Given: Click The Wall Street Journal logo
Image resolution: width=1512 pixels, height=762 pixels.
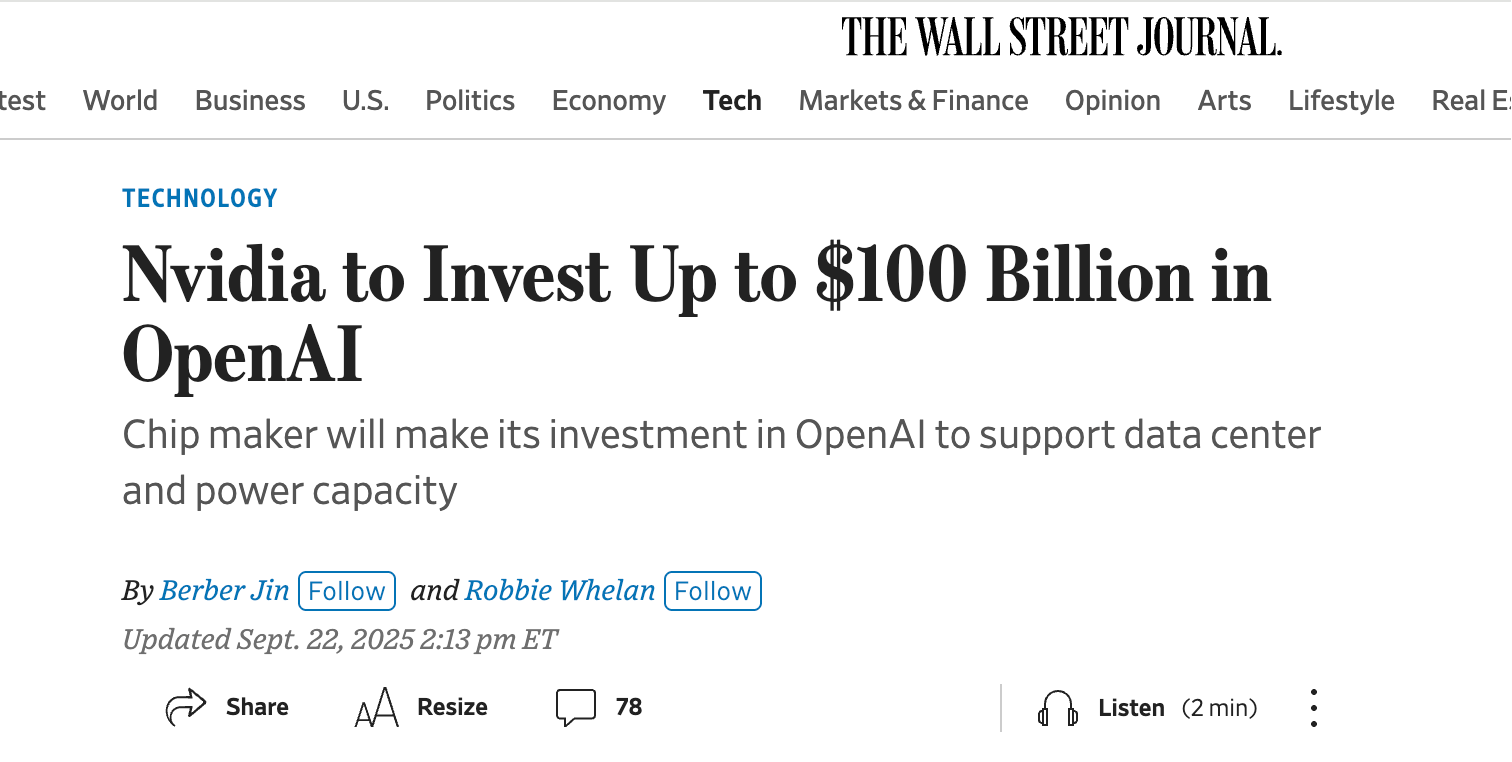Looking at the screenshot, I should click(x=1061, y=38).
